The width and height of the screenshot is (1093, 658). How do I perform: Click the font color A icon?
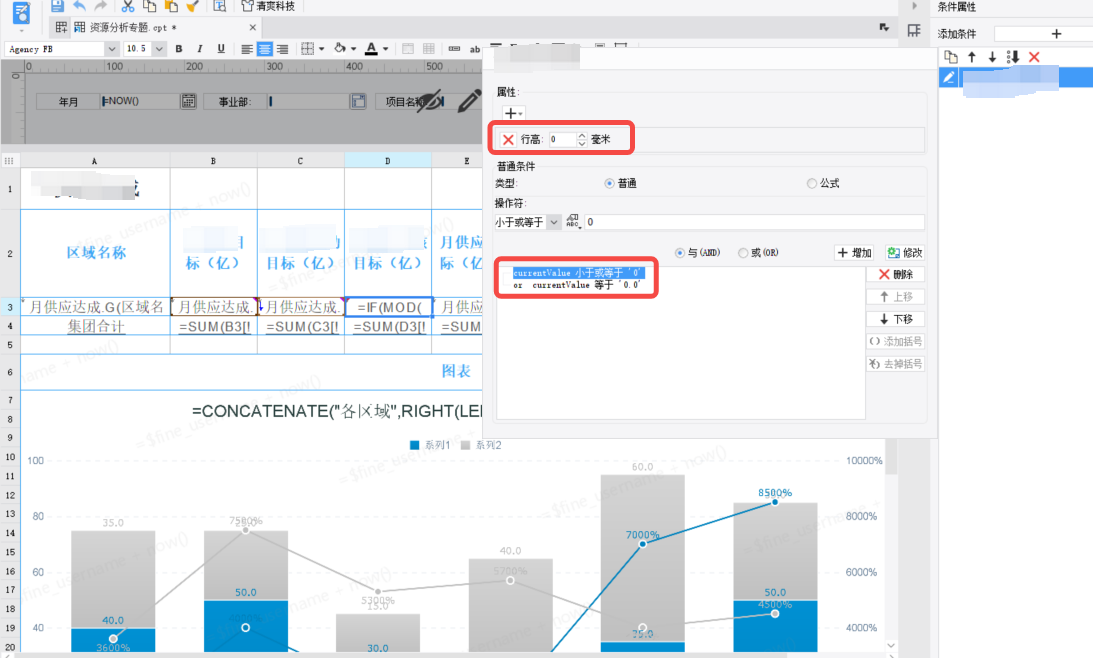[x=372, y=48]
